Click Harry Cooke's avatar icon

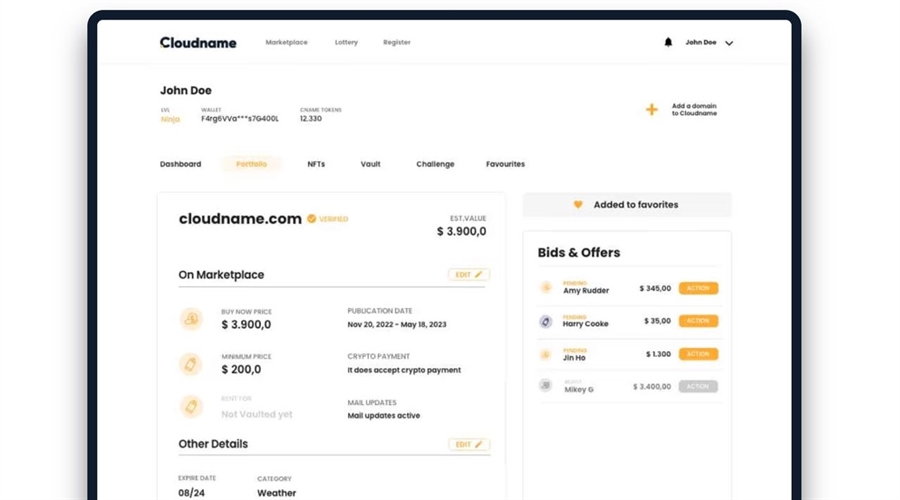[546, 321]
